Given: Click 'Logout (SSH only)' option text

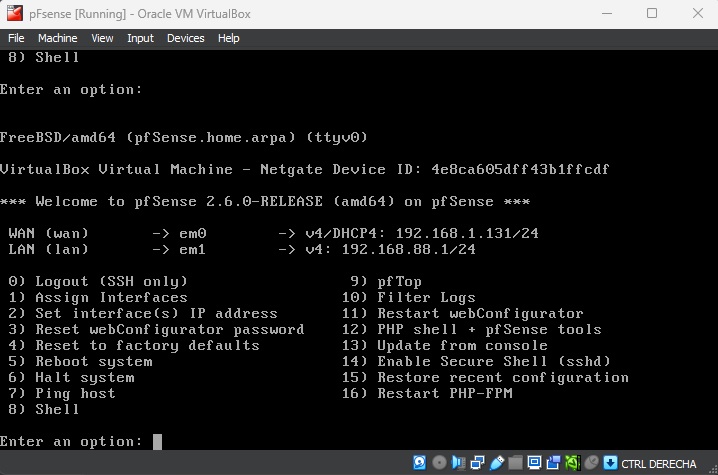Looking at the screenshot, I should (x=112, y=282).
